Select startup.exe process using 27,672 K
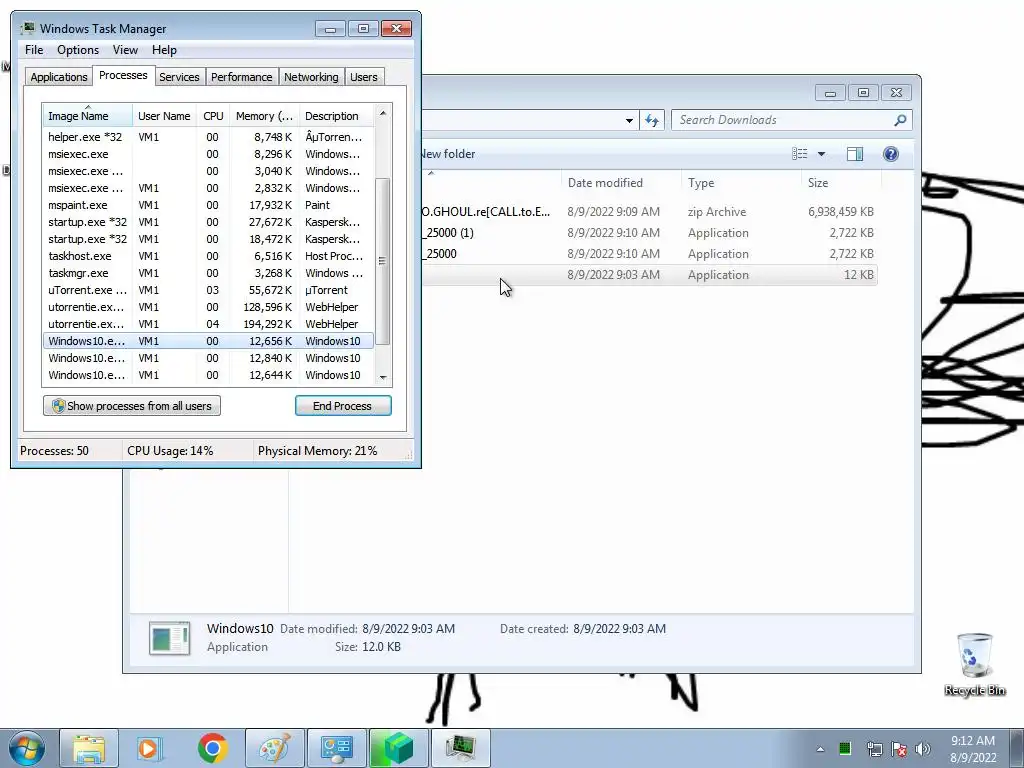The height and width of the screenshot is (768, 1024). tap(208, 222)
